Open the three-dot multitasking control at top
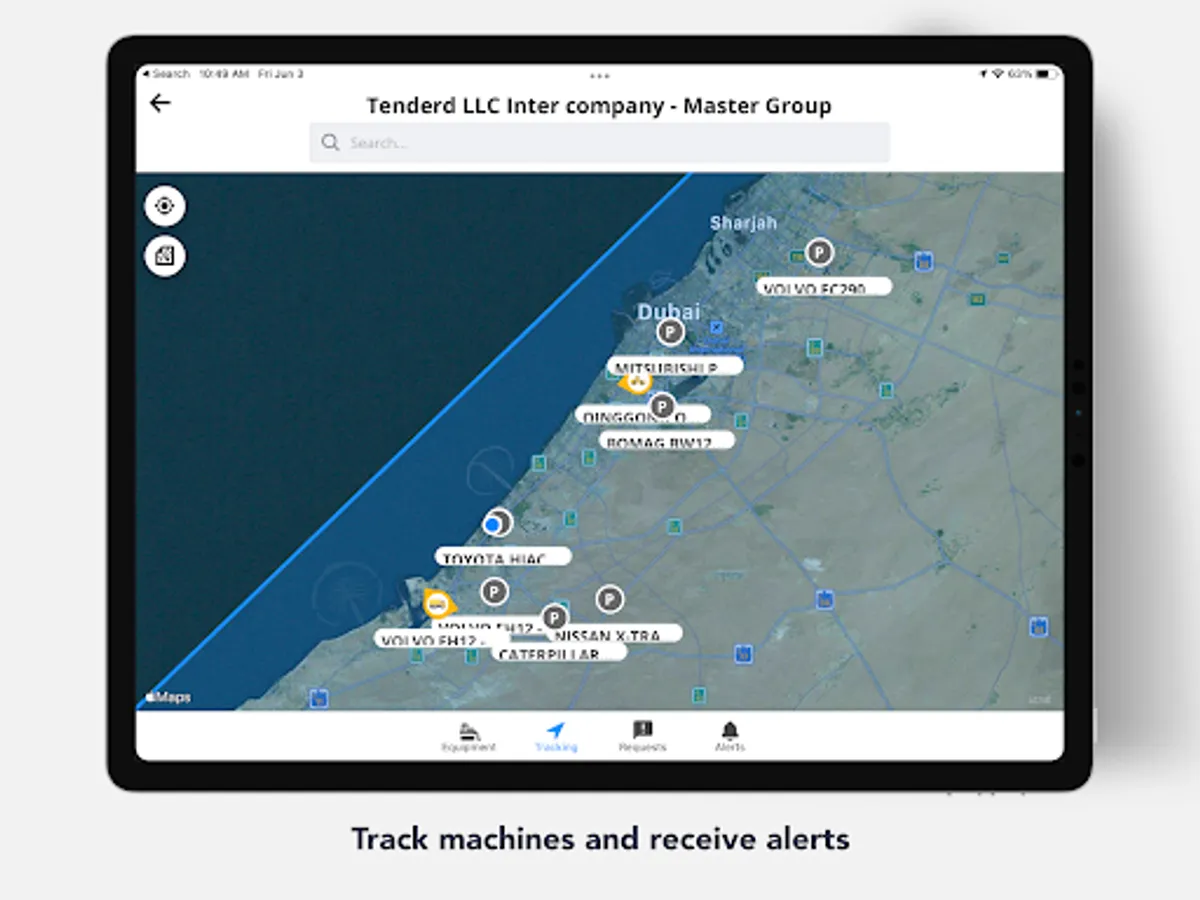 tap(600, 75)
